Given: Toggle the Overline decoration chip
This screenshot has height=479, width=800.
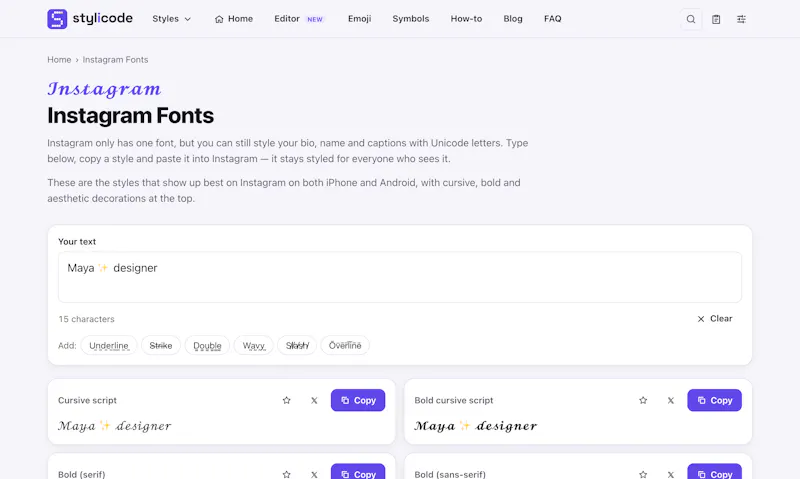Looking at the screenshot, I should click(345, 345).
